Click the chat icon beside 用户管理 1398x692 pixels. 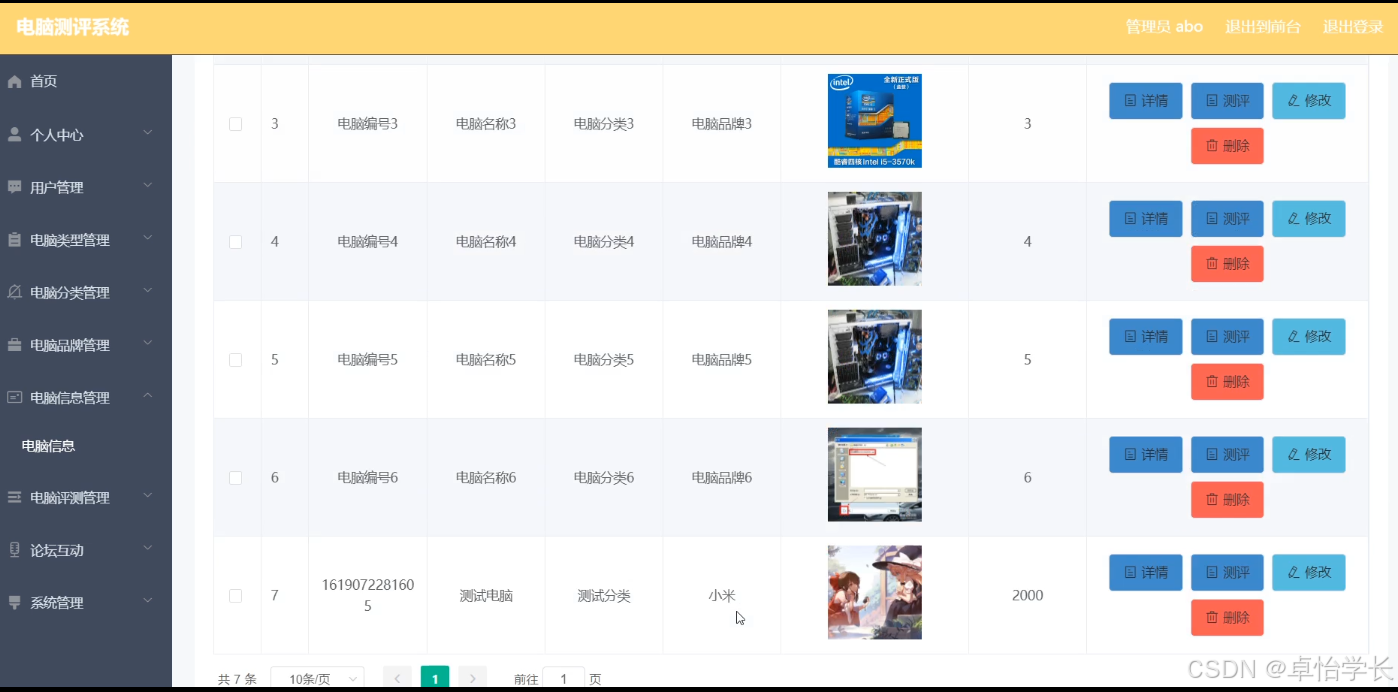(x=14, y=187)
